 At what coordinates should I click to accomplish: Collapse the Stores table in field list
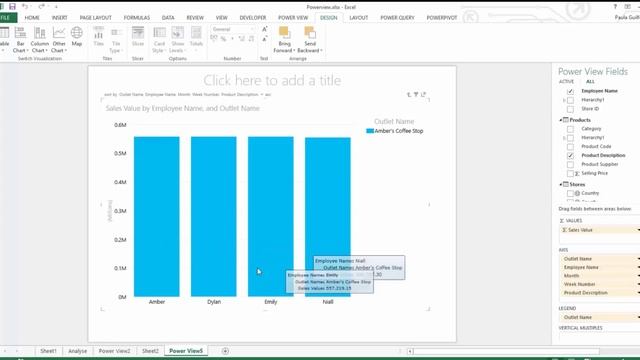pos(561,184)
